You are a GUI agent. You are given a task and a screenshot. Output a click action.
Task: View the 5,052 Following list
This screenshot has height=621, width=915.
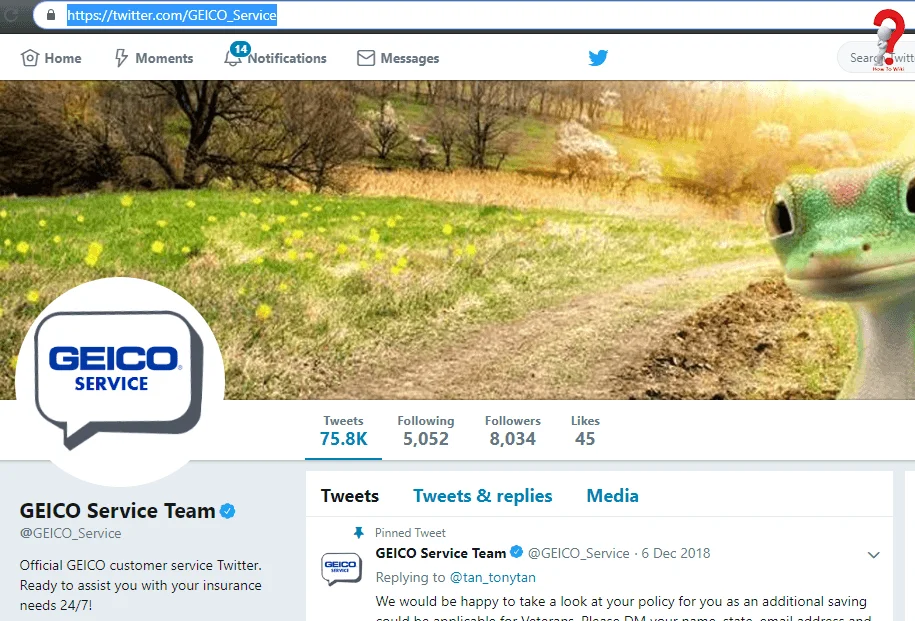point(425,431)
